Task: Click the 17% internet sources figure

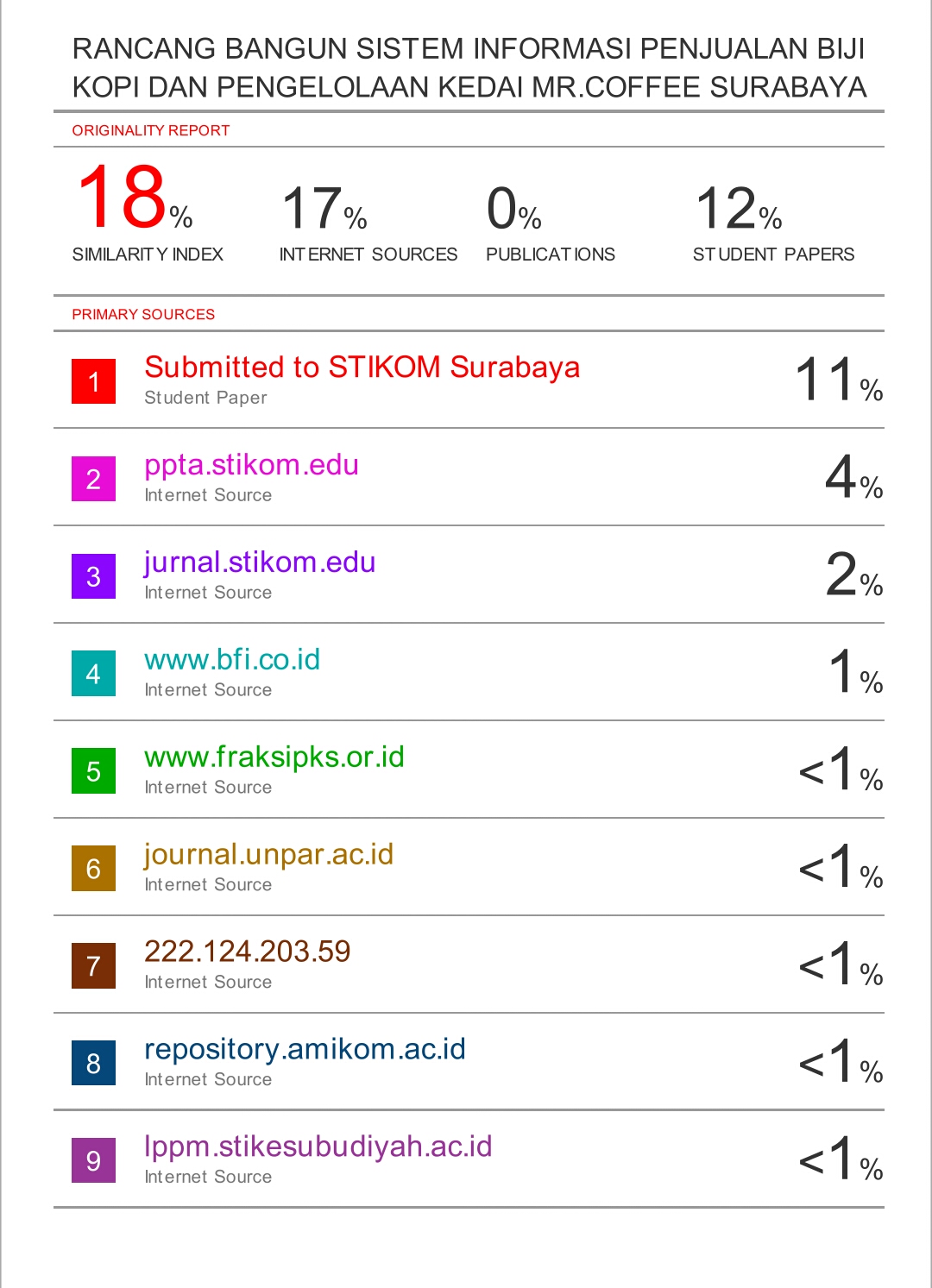Action: coord(324,210)
